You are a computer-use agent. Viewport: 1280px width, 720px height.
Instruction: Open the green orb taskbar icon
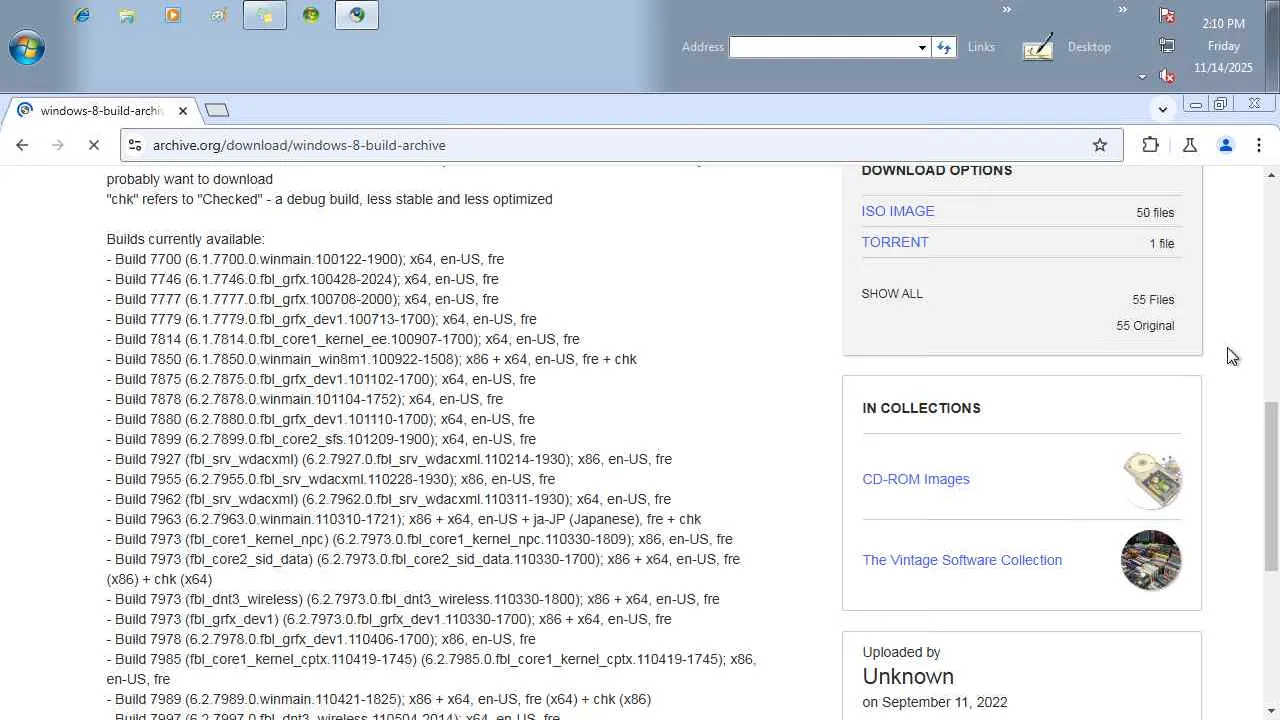pyautogui.click(x=311, y=15)
